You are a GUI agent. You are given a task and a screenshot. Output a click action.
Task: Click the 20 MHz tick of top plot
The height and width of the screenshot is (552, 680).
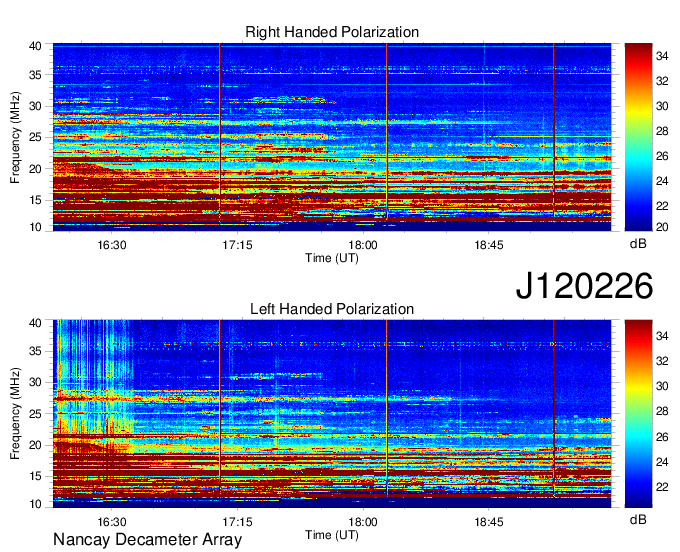(x=36, y=169)
